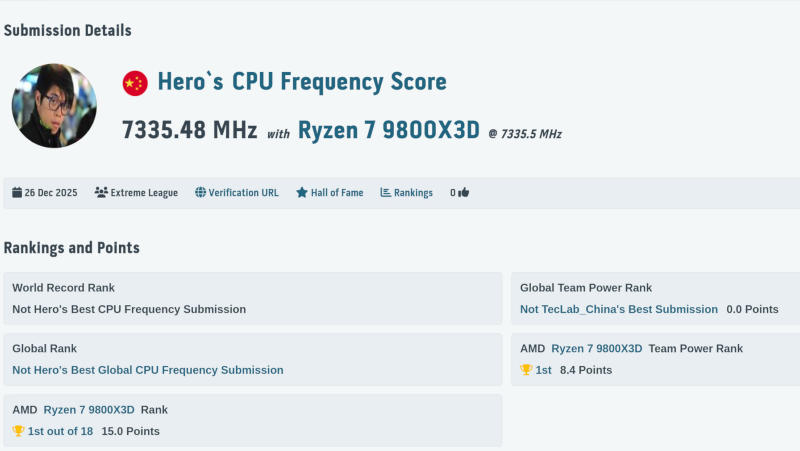Open Not Hero's Best Global CPU Frequency Submission

147,370
